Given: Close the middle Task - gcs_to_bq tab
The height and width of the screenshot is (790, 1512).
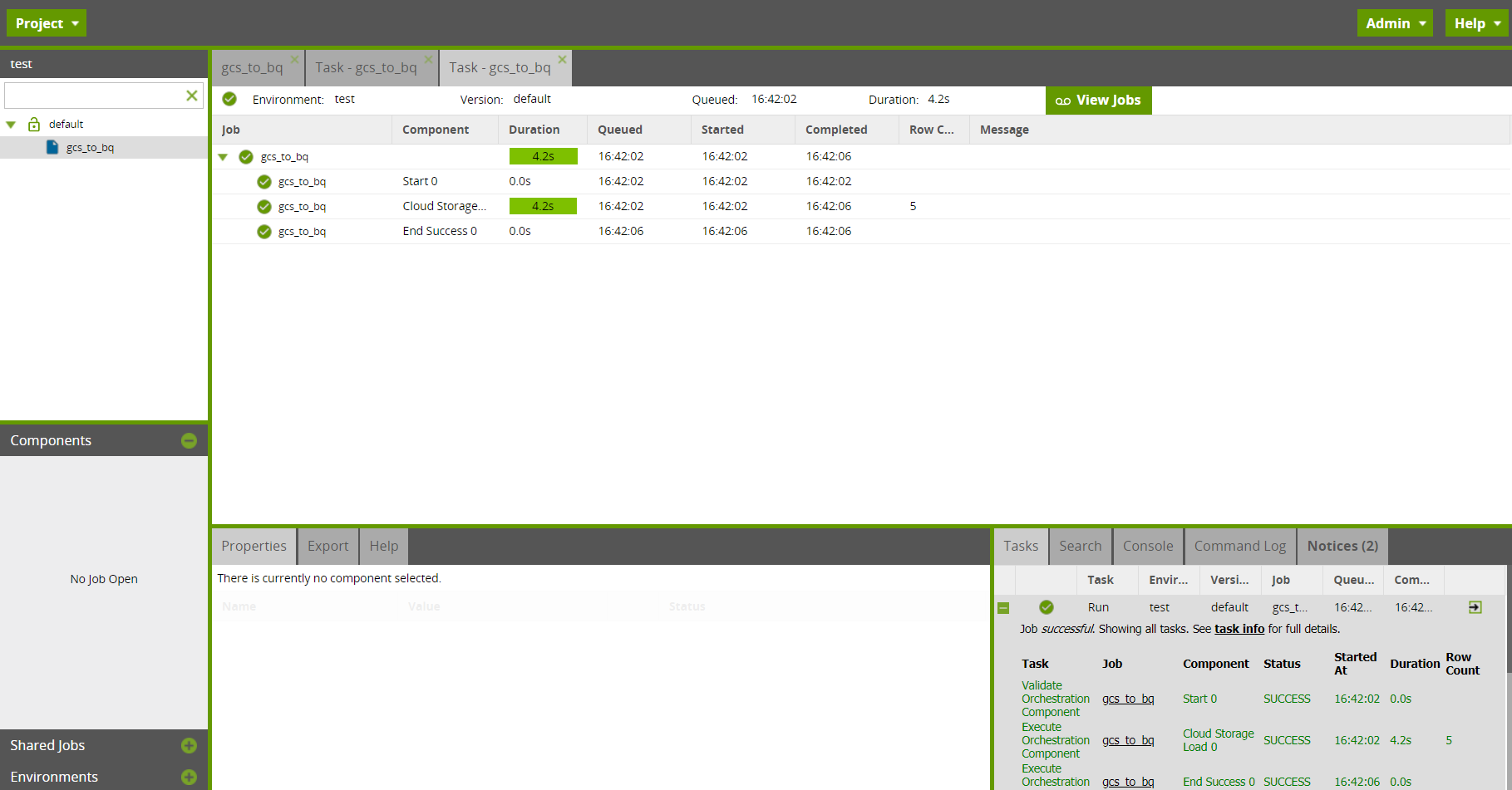Looking at the screenshot, I should tap(428, 60).
